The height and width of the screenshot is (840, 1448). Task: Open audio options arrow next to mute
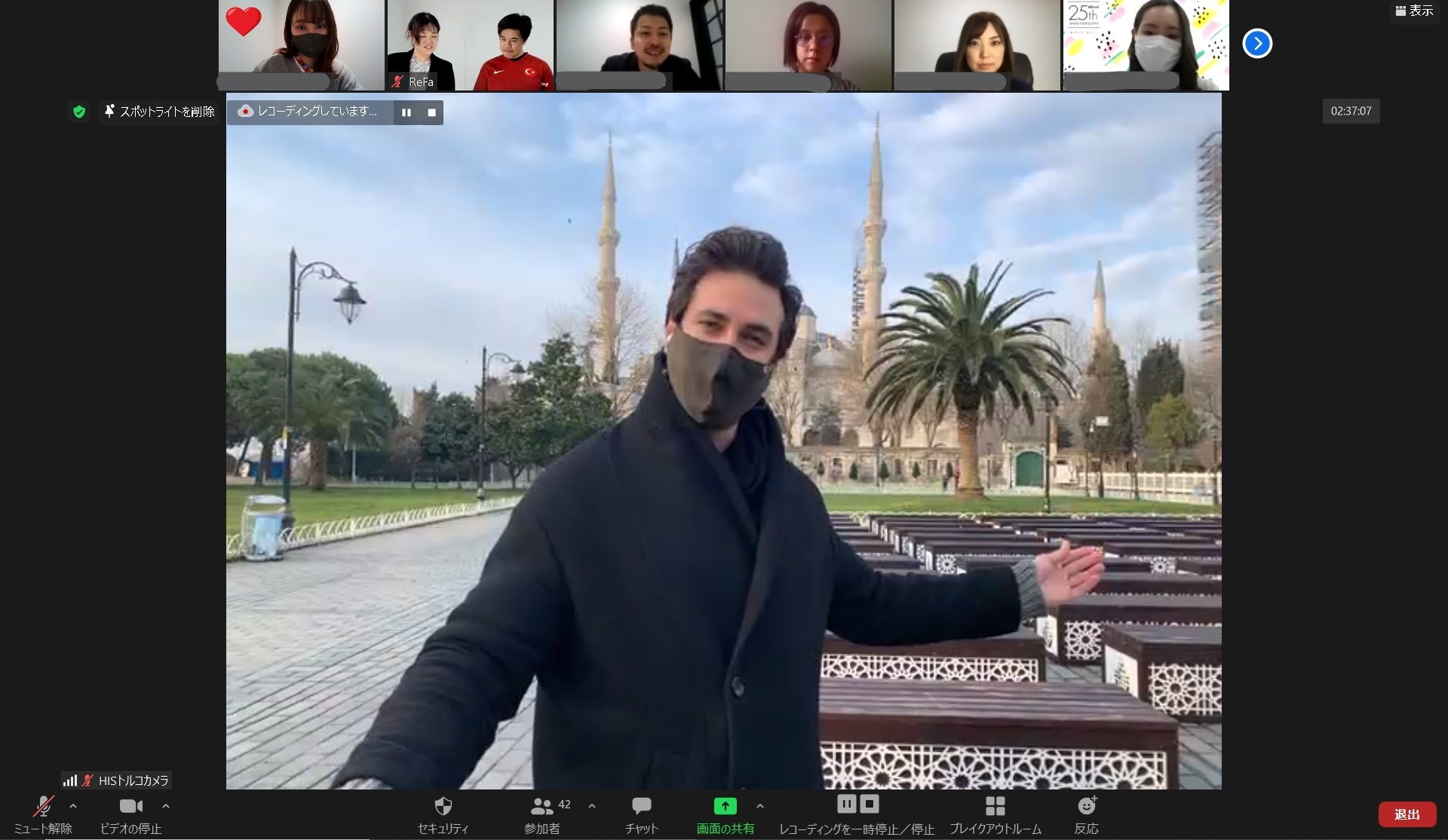(x=73, y=806)
